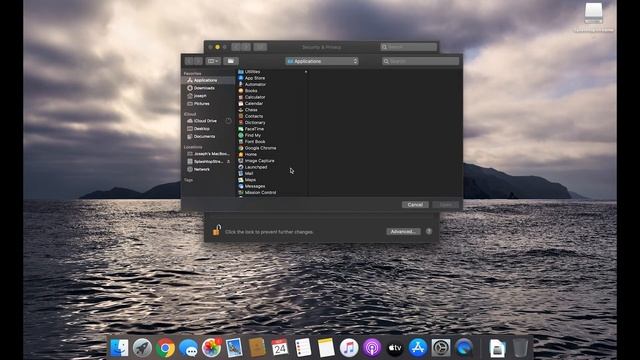Image resolution: width=640 pixels, height=360 pixels.
Task: Open the Applications location pop-up menu
Action: pos(322,61)
